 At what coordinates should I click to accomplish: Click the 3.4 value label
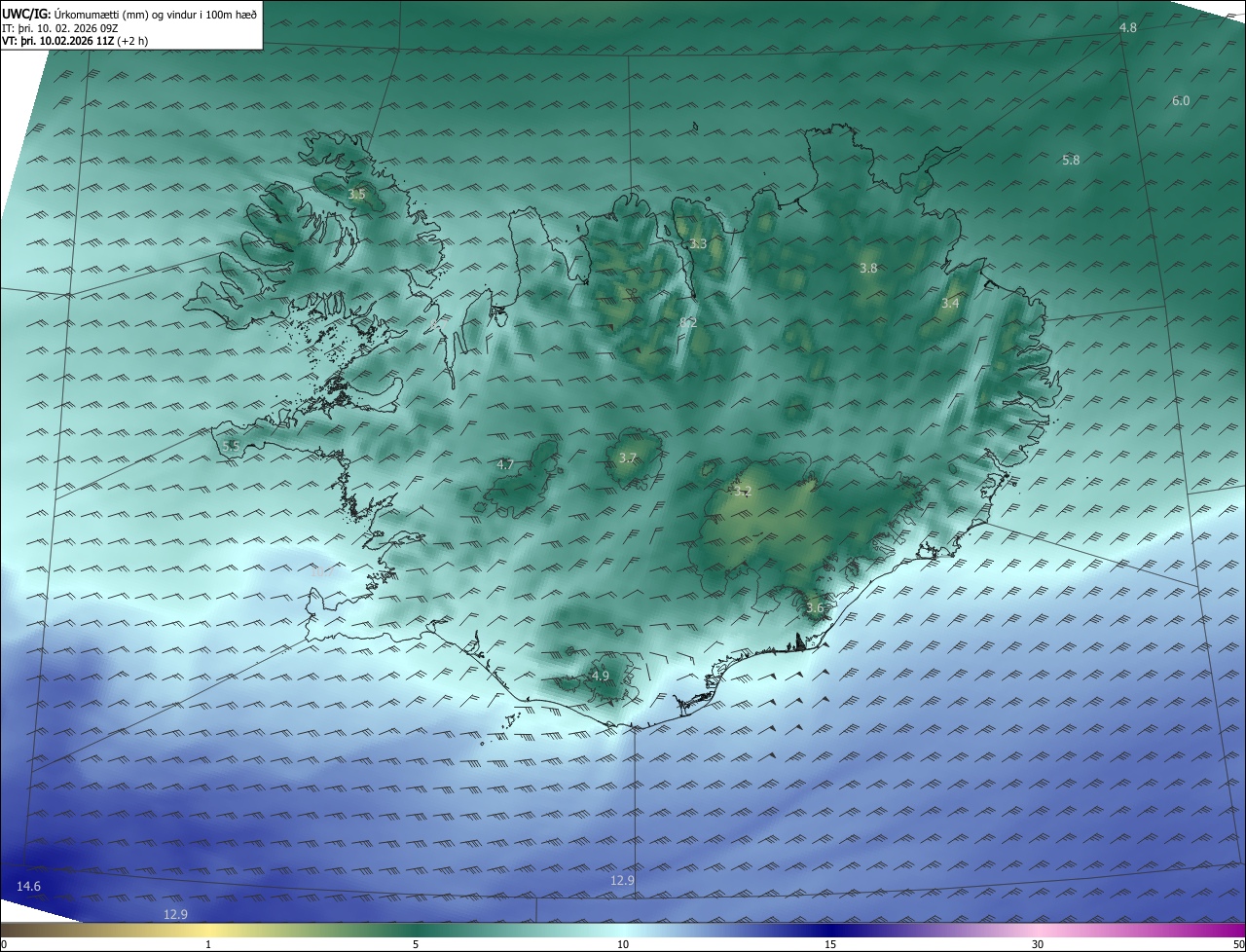pos(950,304)
